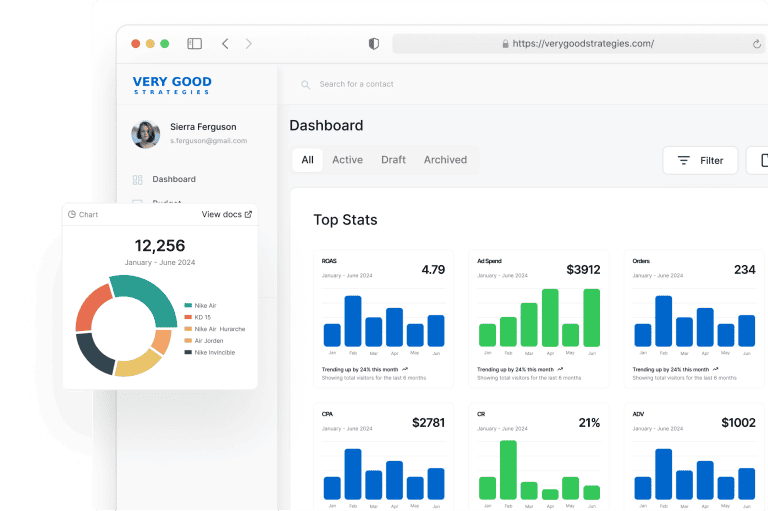The image size is (768, 511).
Task: Switch to the Active tab
Action: pyautogui.click(x=347, y=160)
